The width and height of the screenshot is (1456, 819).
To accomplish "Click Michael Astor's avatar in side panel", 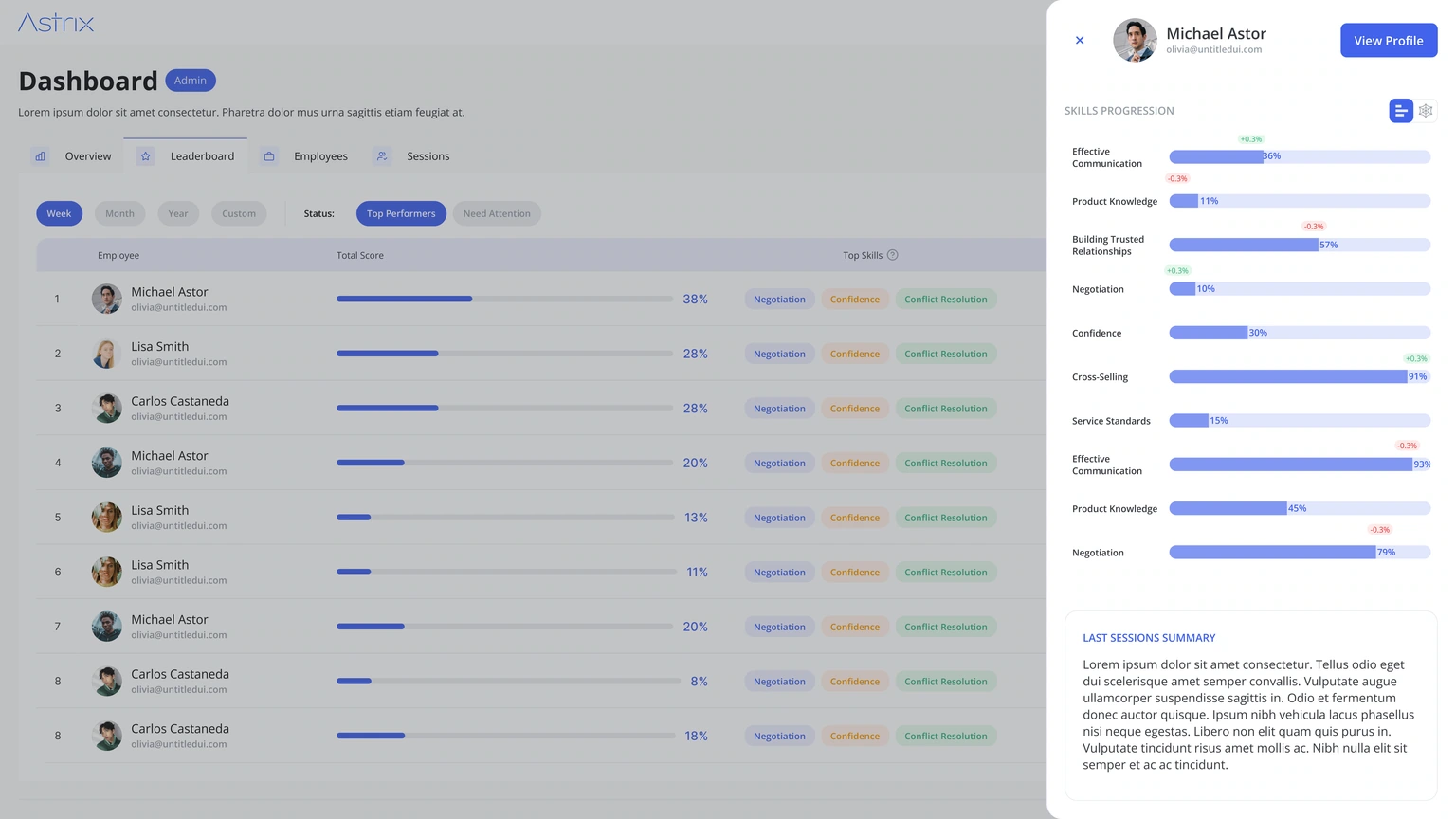I will [1135, 40].
